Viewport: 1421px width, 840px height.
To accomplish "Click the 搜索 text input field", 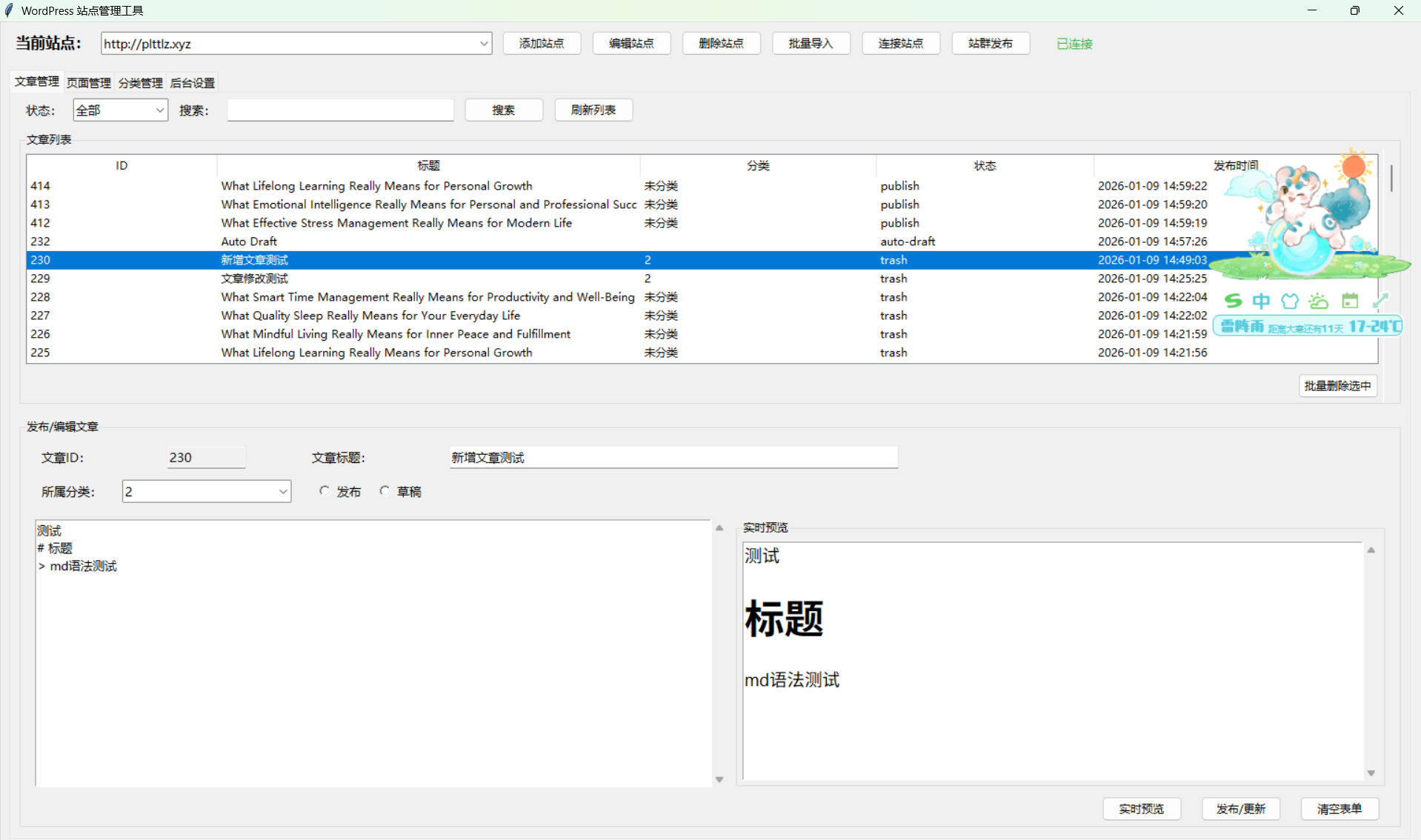I will point(340,110).
